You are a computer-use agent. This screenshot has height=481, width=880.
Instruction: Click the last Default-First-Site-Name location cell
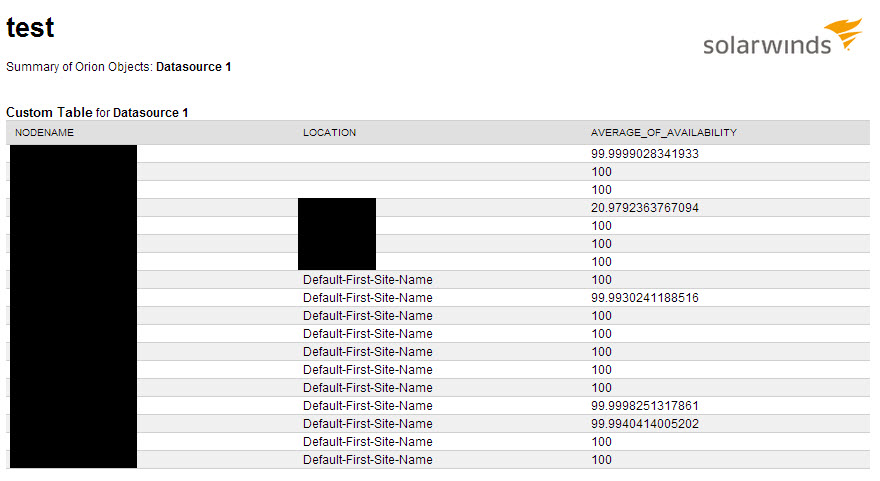click(368, 460)
